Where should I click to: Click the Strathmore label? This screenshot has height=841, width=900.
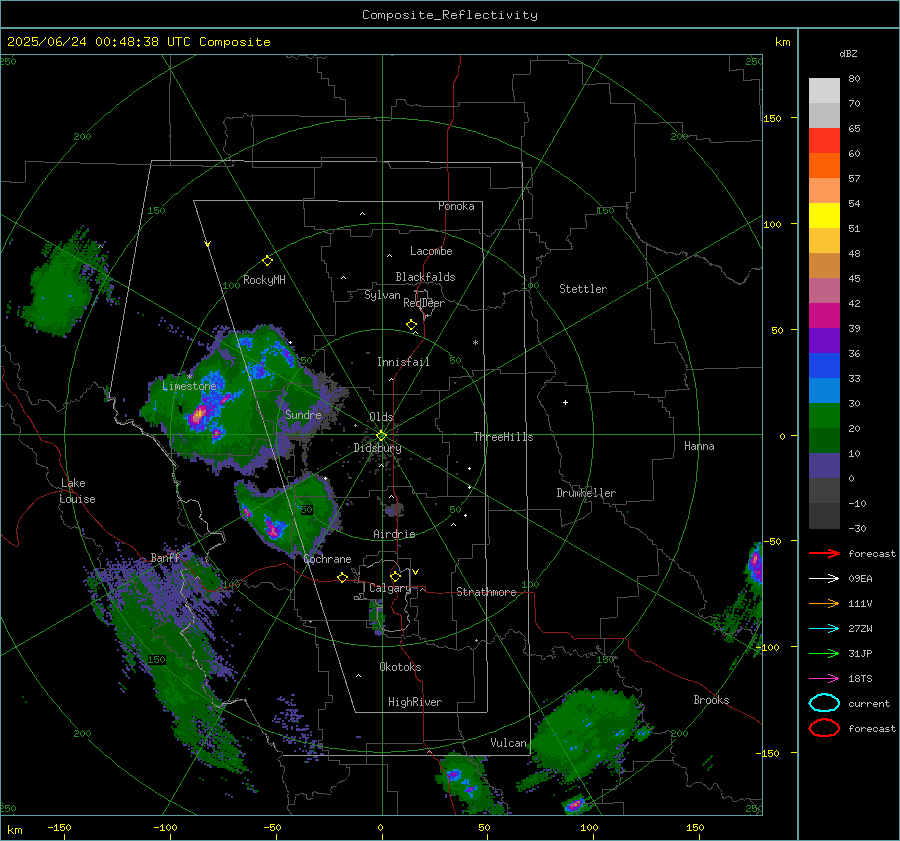click(486, 592)
